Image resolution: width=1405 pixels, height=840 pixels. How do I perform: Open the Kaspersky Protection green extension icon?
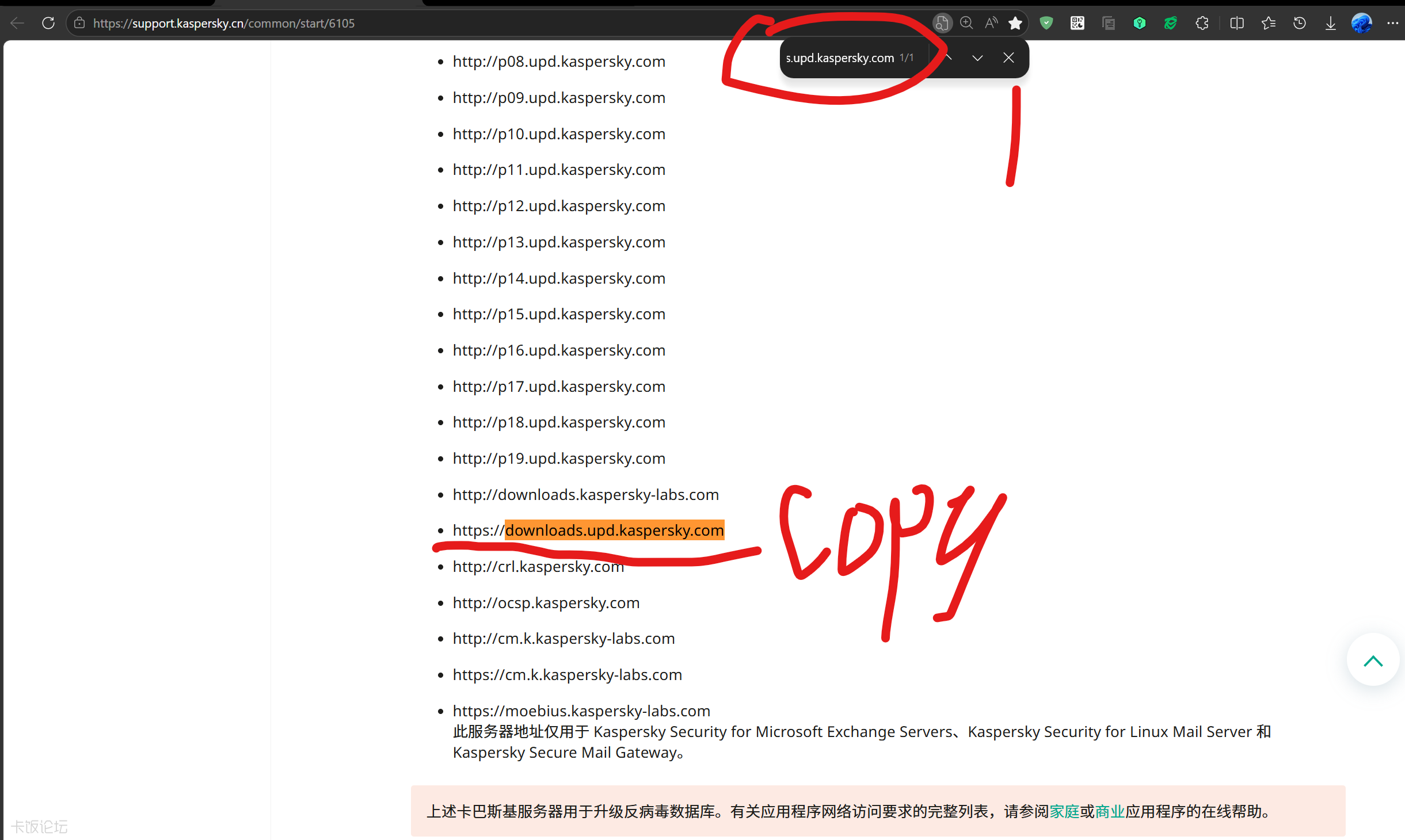coord(1170,24)
